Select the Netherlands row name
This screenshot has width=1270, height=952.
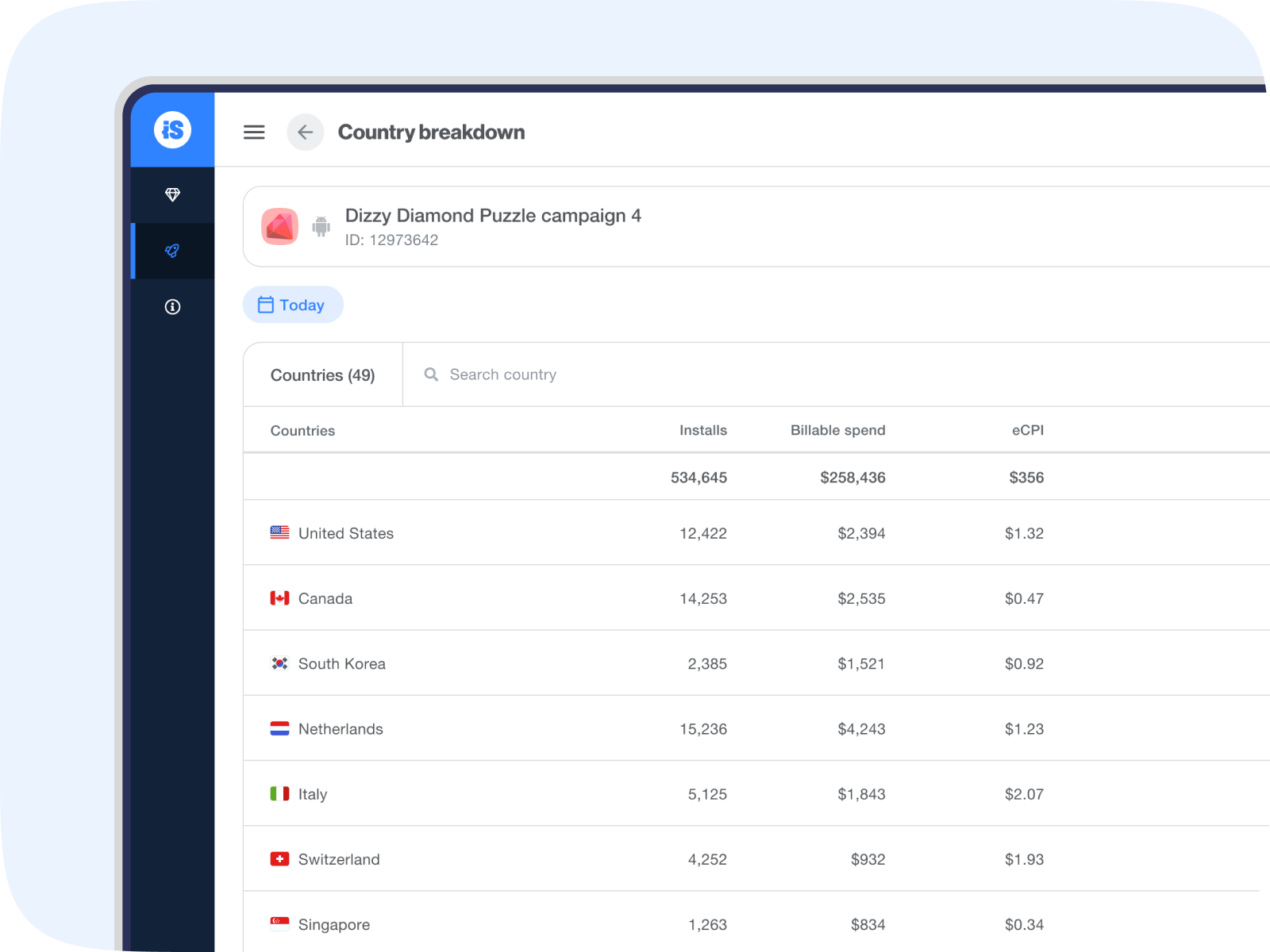click(341, 729)
